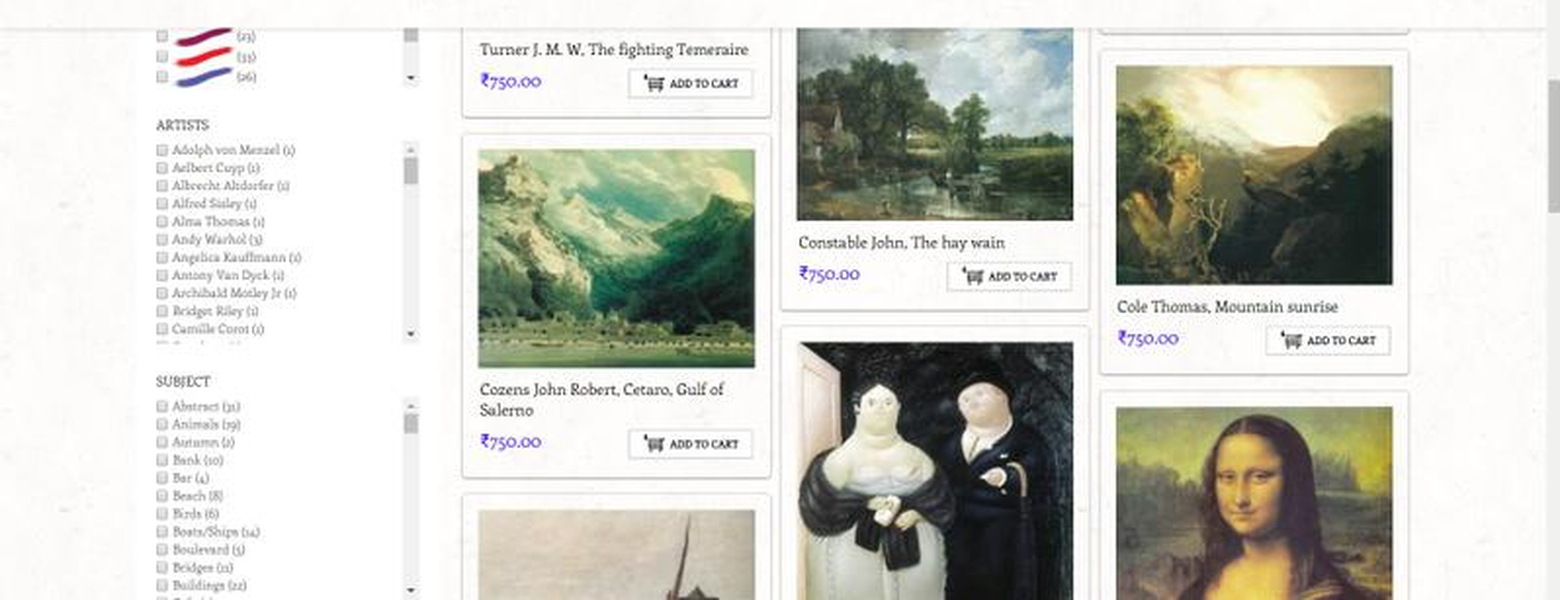Tick the Camille Corot artist checkbox
Screen dimensions: 1560x600
pos(162,329)
